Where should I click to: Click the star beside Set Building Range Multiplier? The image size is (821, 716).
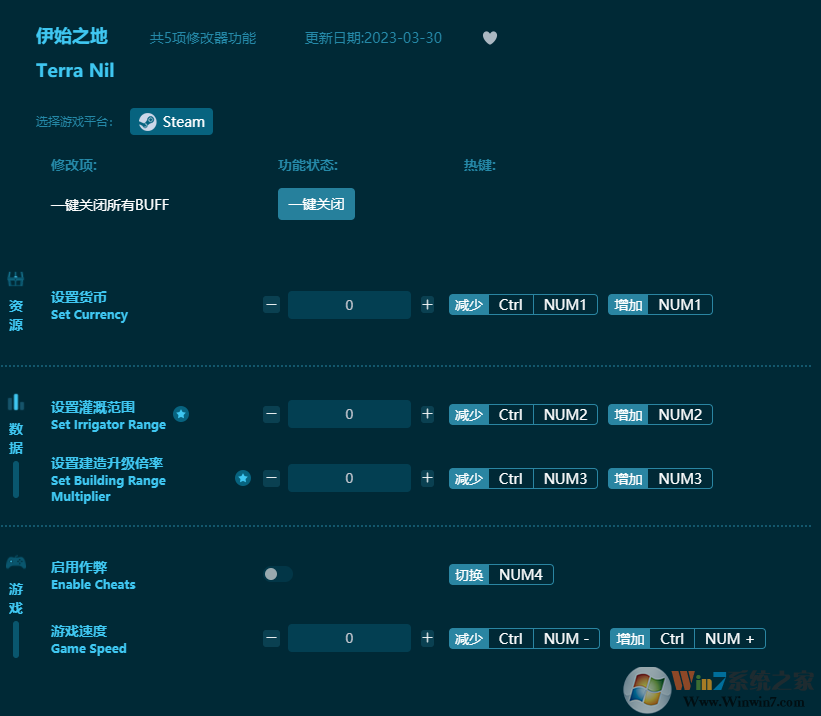click(x=242, y=478)
